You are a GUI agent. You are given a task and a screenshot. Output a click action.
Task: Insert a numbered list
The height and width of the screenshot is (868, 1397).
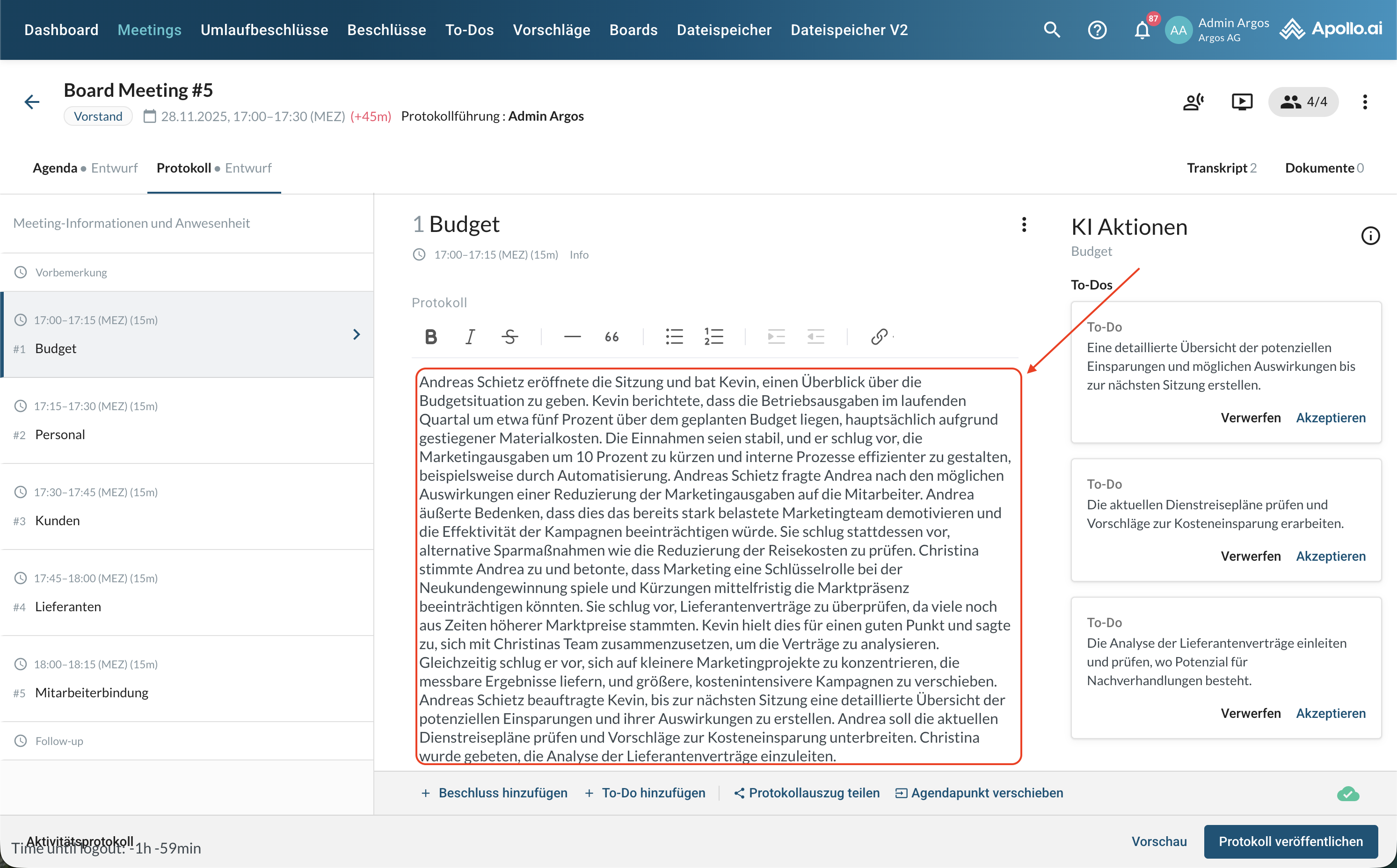click(x=714, y=336)
